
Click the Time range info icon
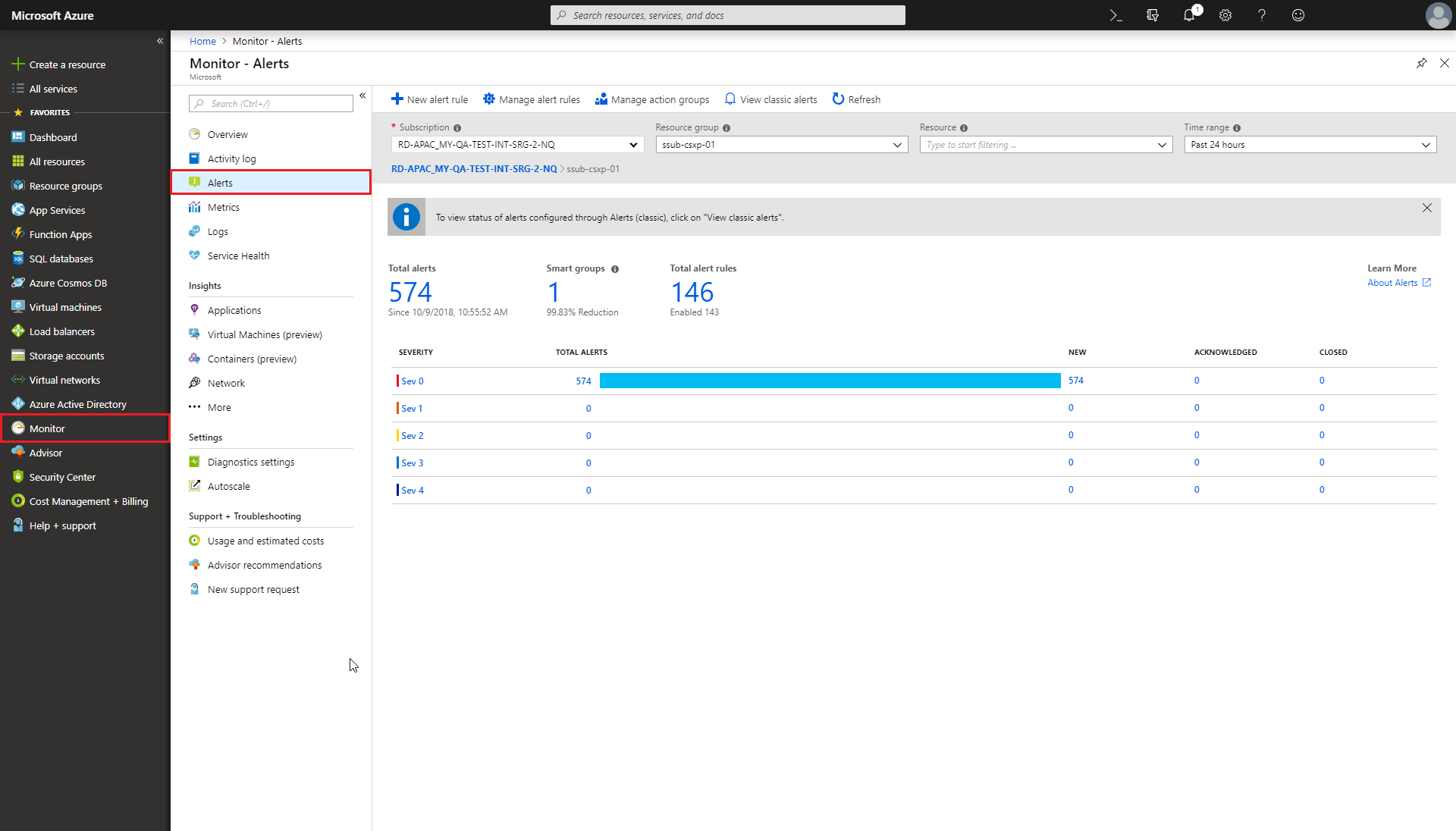pos(1237,128)
